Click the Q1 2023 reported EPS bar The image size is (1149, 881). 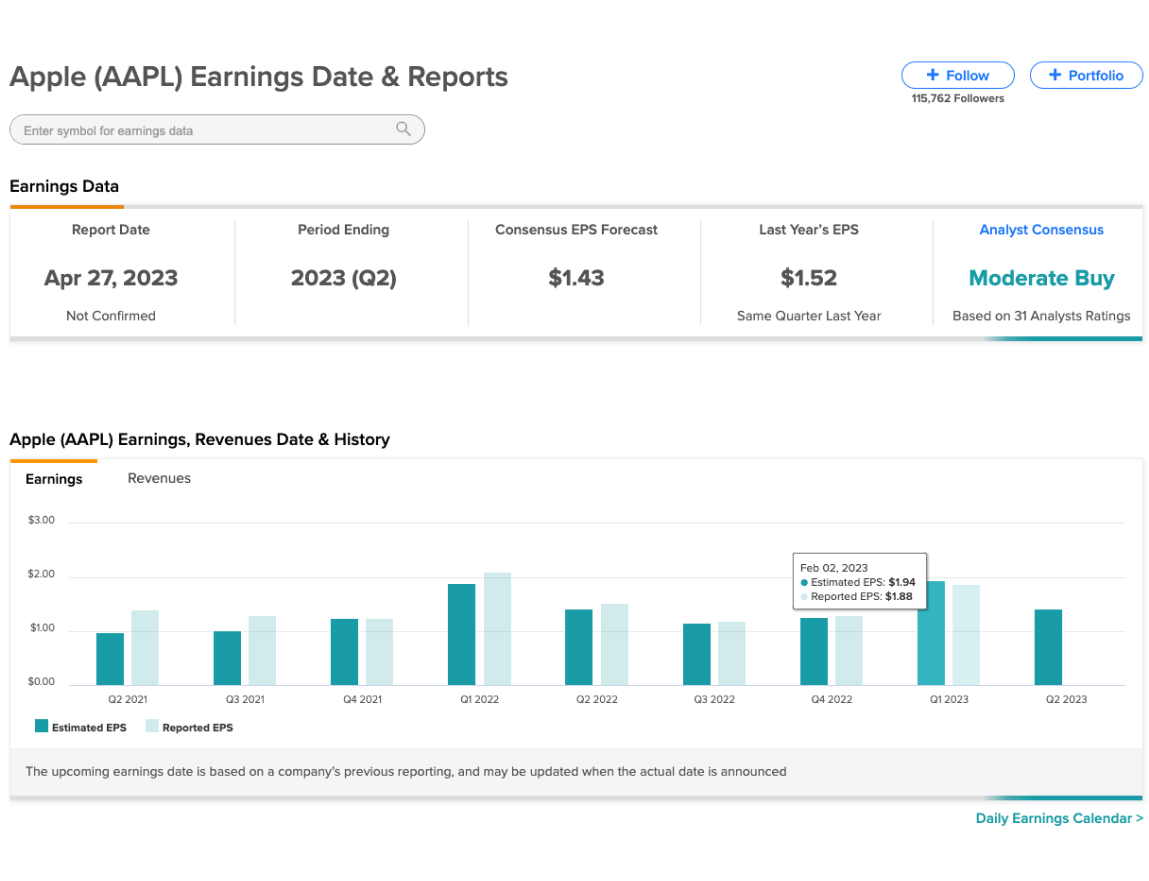click(x=966, y=635)
